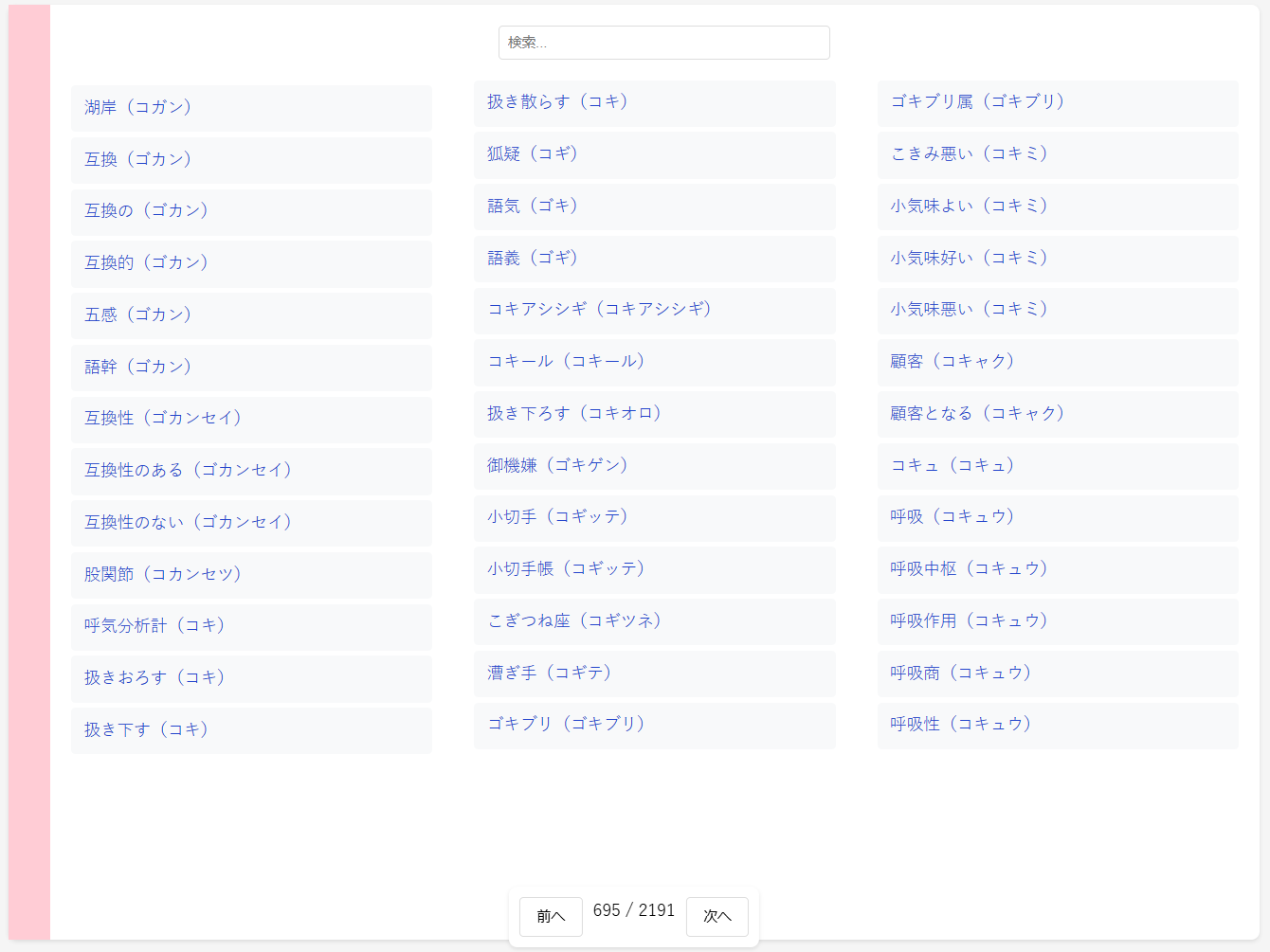Open the こぎつね座（コギツネ）entry
1270x952 pixels.
click(x=655, y=621)
